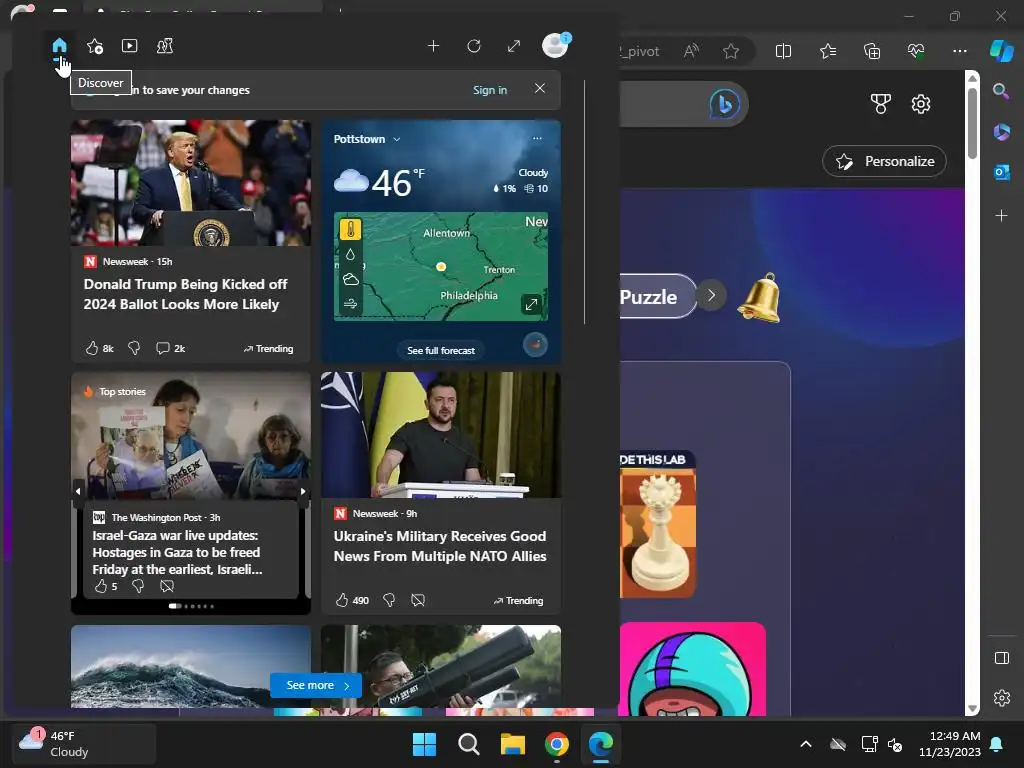Open File Explorer from taskbar

click(513, 744)
